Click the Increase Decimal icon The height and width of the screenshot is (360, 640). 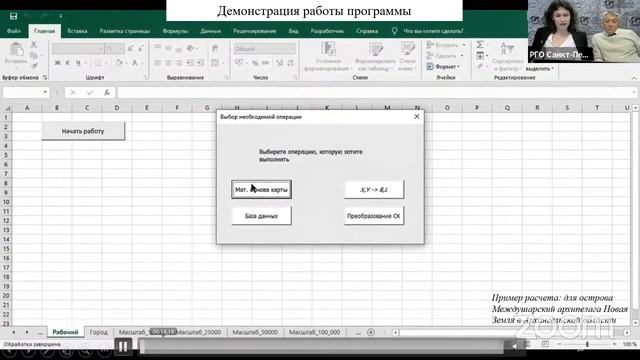280,63
